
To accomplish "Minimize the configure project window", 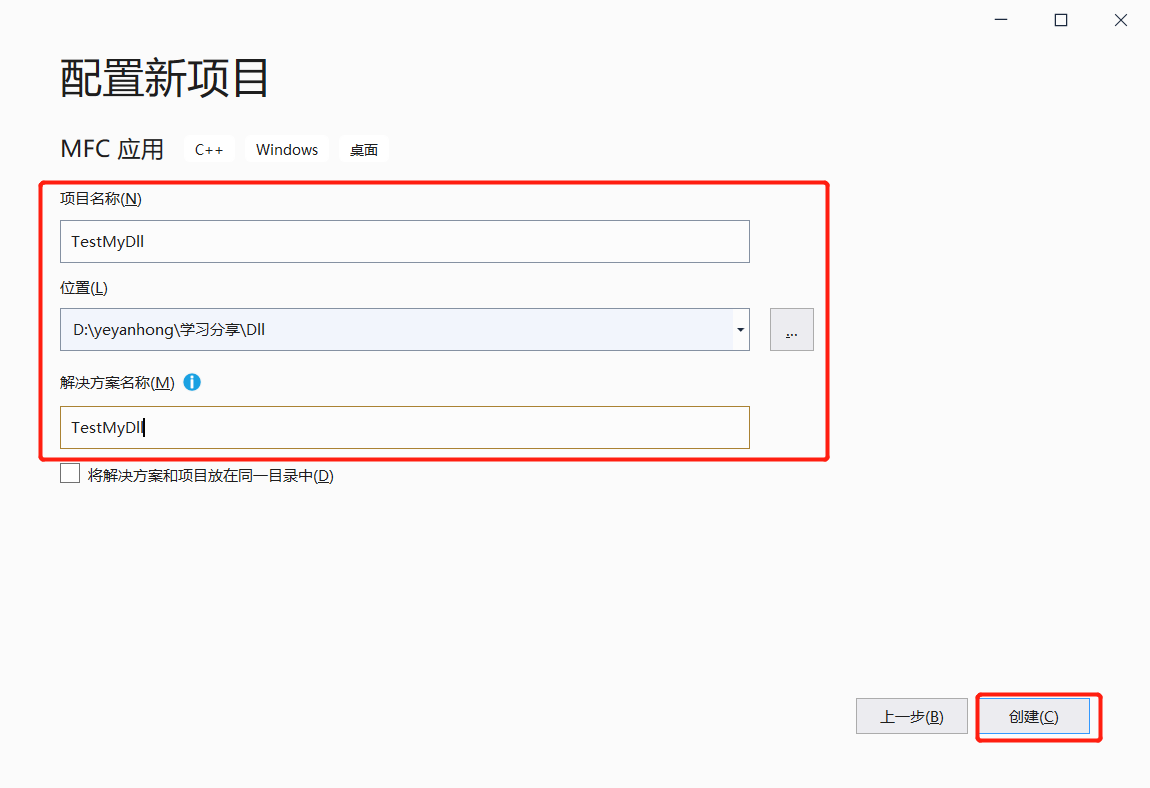I will pyautogui.click(x=1001, y=19).
